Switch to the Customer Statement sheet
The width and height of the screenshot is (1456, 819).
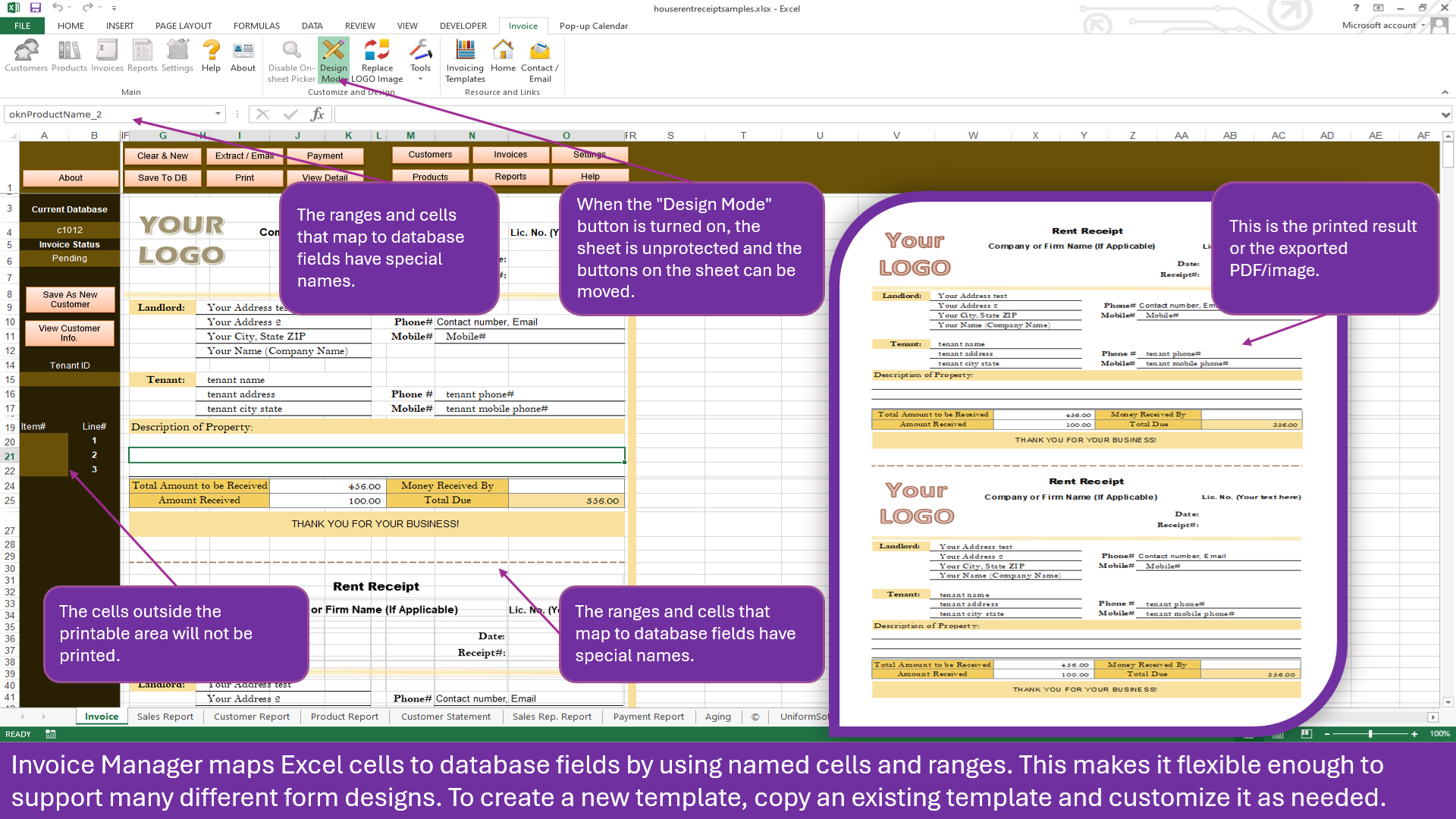[x=446, y=717]
